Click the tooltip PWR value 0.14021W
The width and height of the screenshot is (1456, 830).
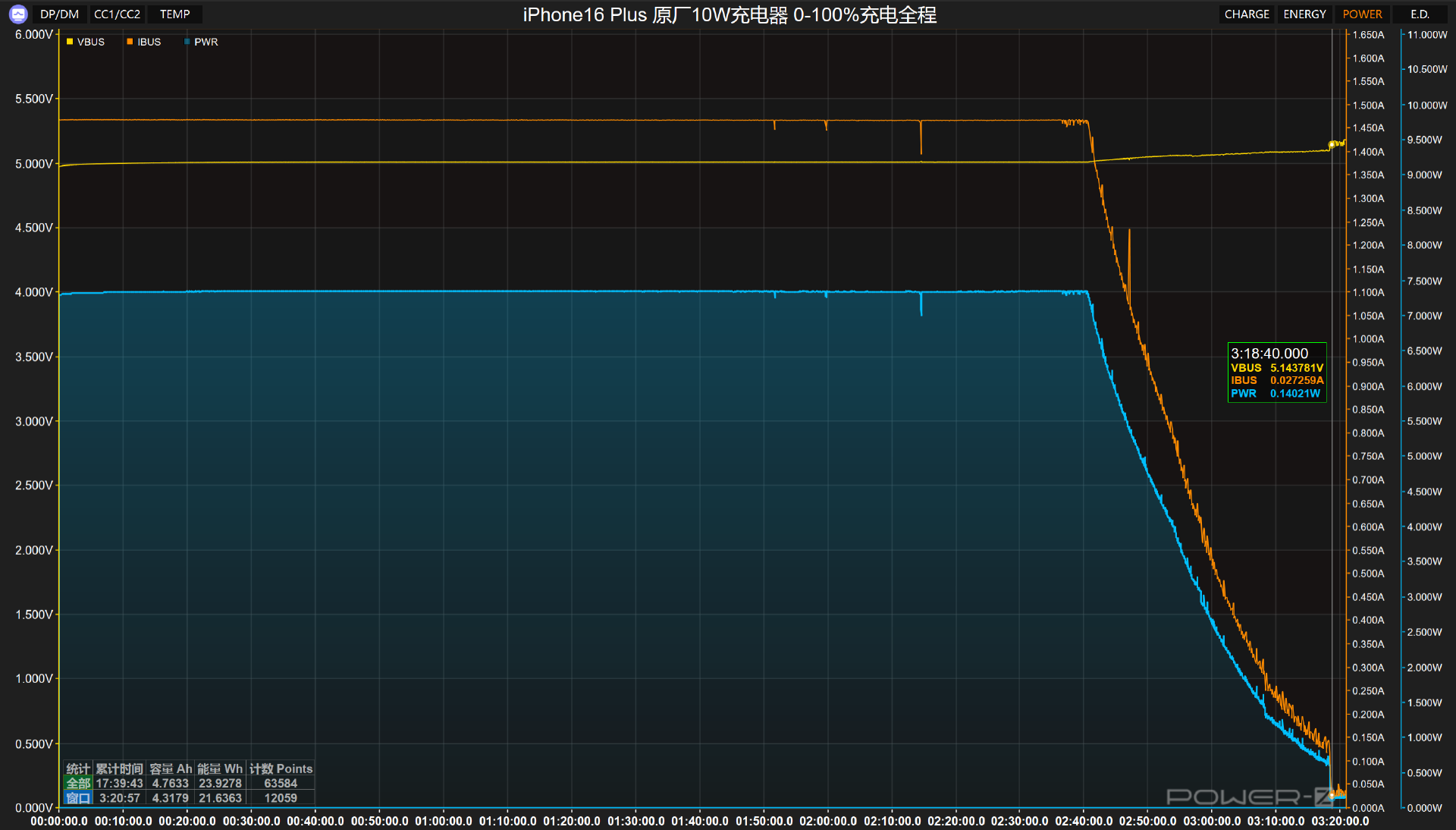(1295, 393)
